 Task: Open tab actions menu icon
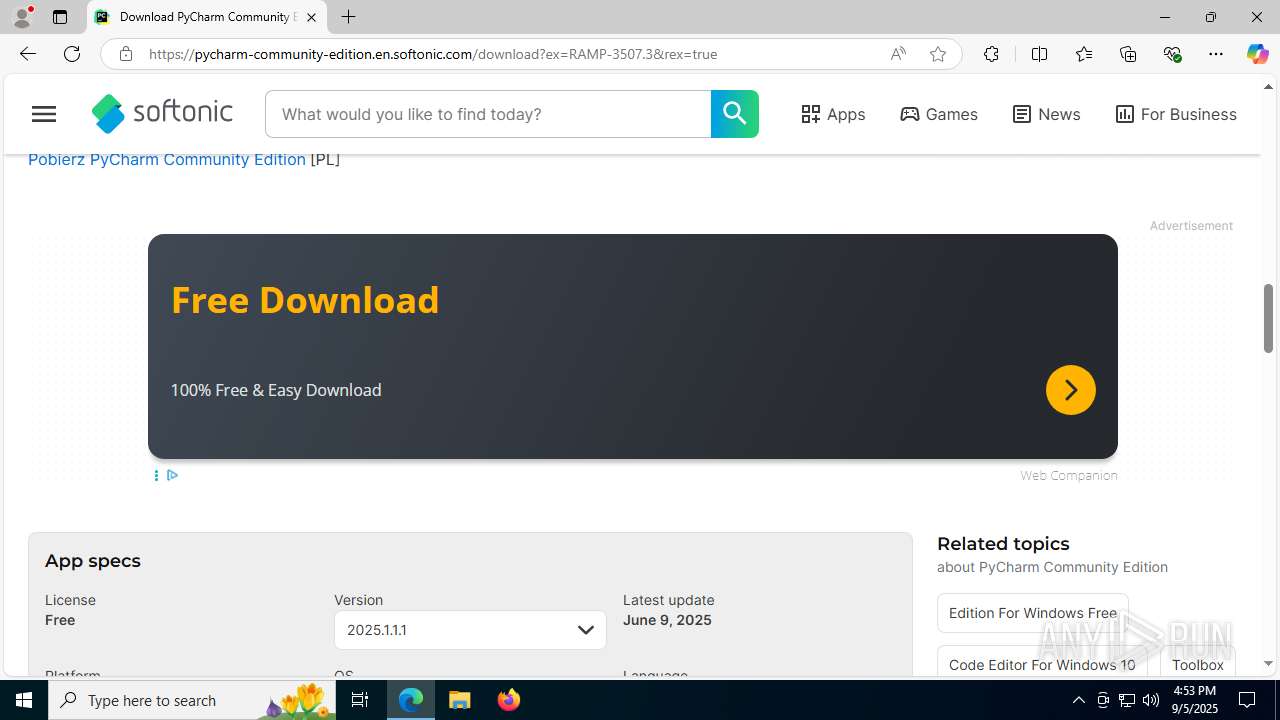[x=60, y=17]
